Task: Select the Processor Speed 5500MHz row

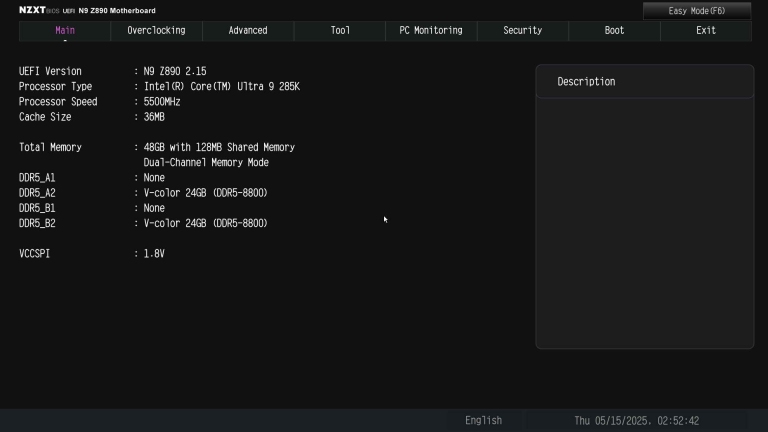Action: pyautogui.click(x=99, y=102)
